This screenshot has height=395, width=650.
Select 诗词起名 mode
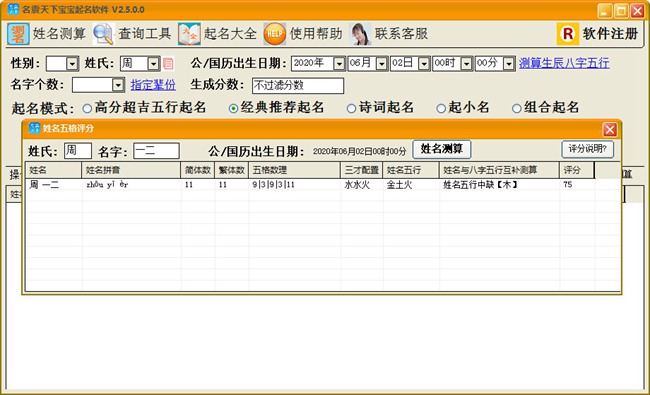tap(352, 109)
